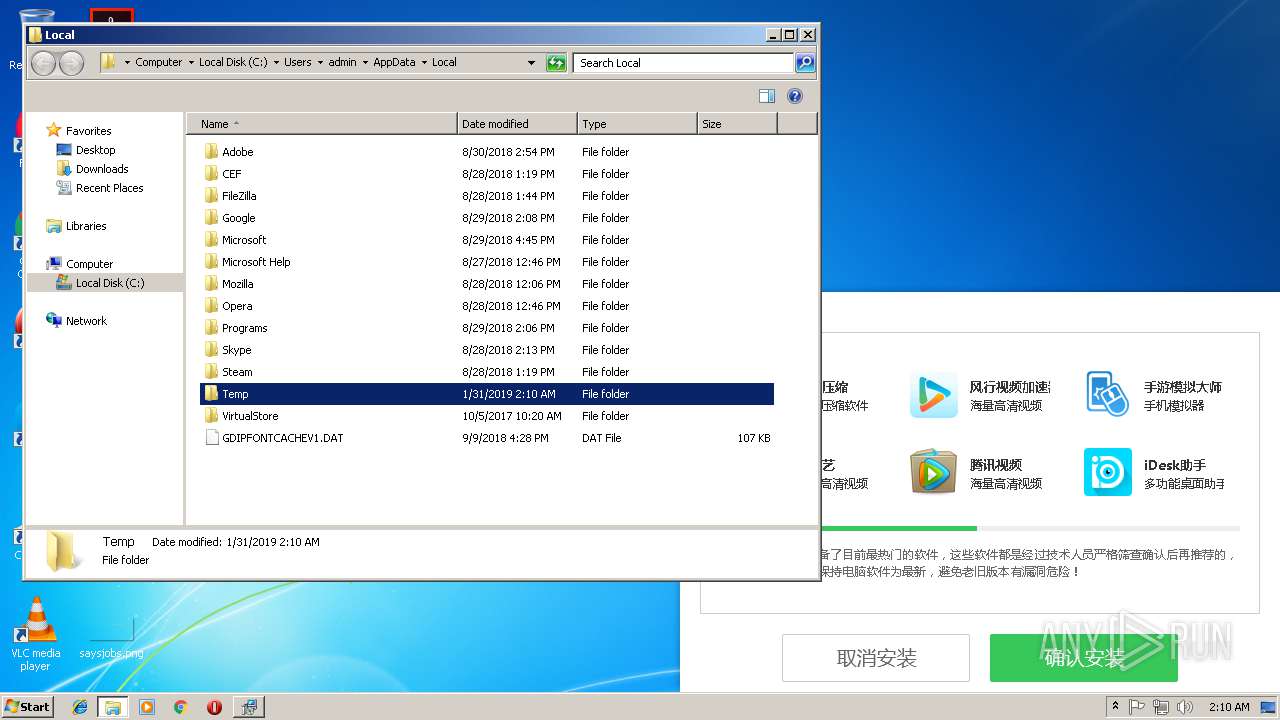Select GDIPFONTCACHEV1.DAT file icon

pos(211,438)
